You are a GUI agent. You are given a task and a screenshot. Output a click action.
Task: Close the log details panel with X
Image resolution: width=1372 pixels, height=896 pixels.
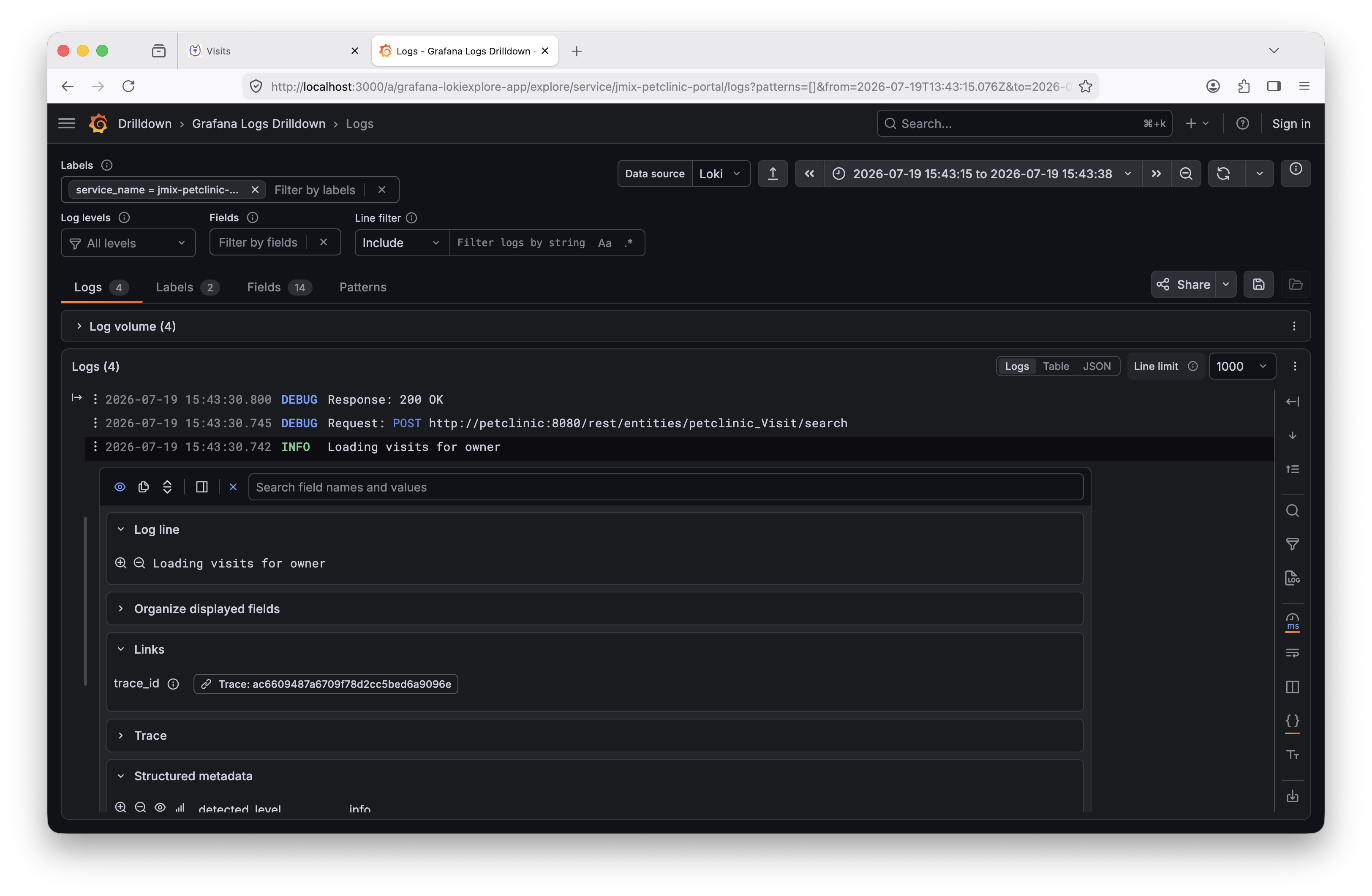tap(233, 487)
